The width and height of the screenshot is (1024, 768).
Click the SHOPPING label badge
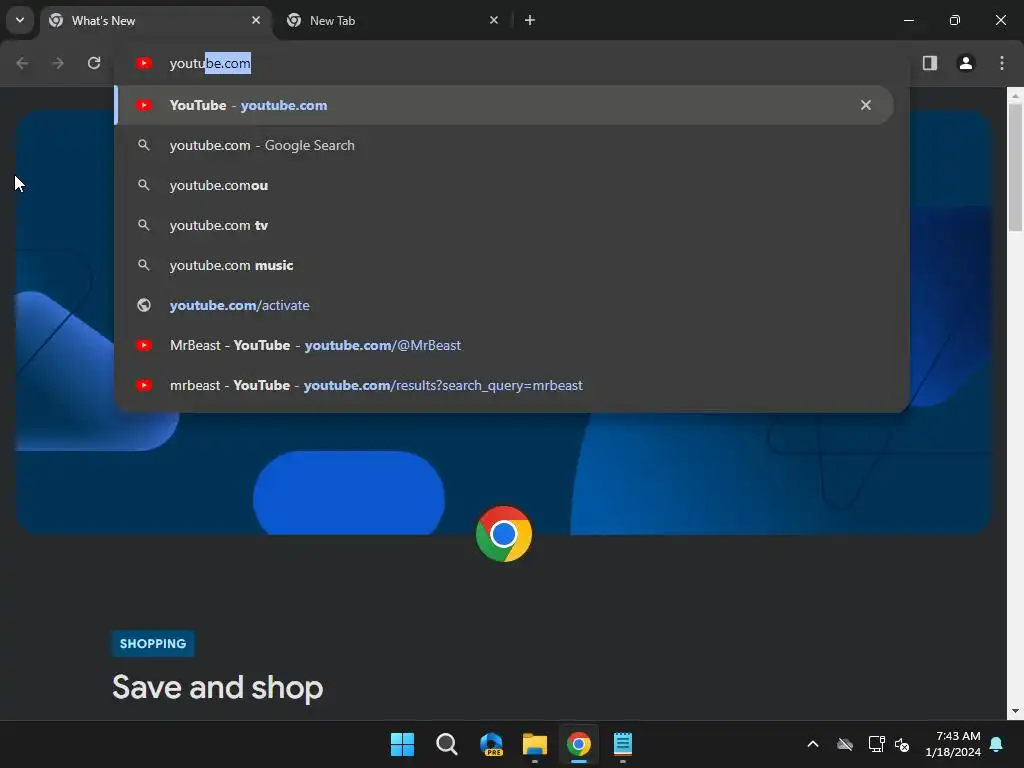(153, 643)
